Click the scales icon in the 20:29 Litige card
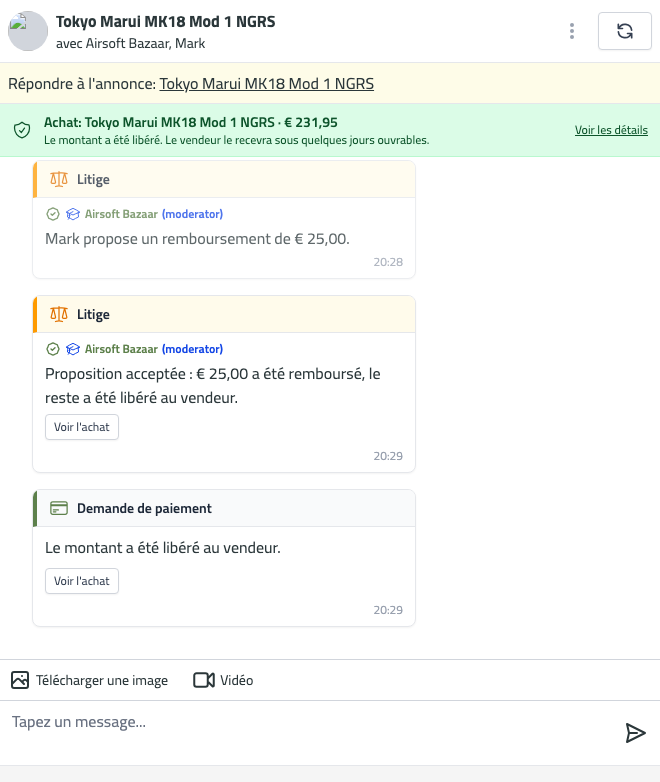This screenshot has height=782, width=660. pos(59,314)
